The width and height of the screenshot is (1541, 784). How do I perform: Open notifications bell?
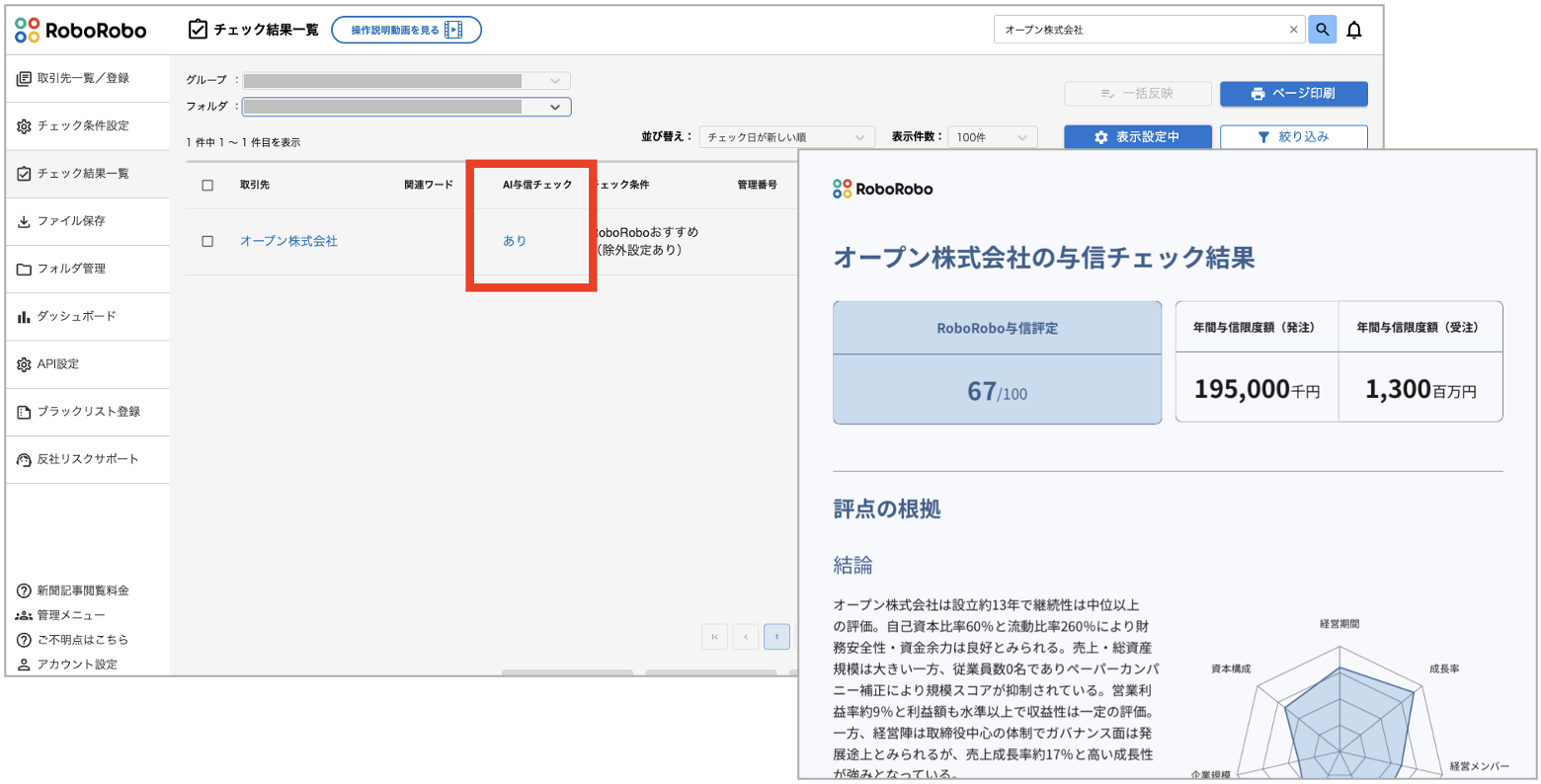point(1354,30)
